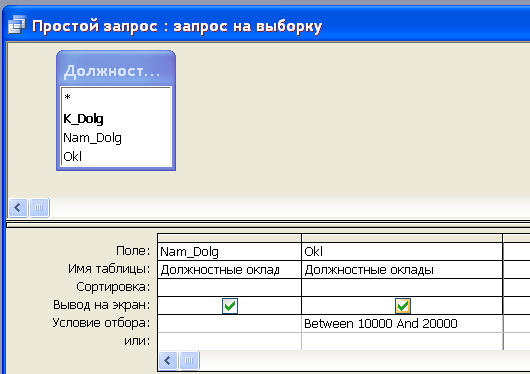Click the или cell for Okl column
Image resolution: width=530 pixels, height=374 pixels.
[x=402, y=342]
